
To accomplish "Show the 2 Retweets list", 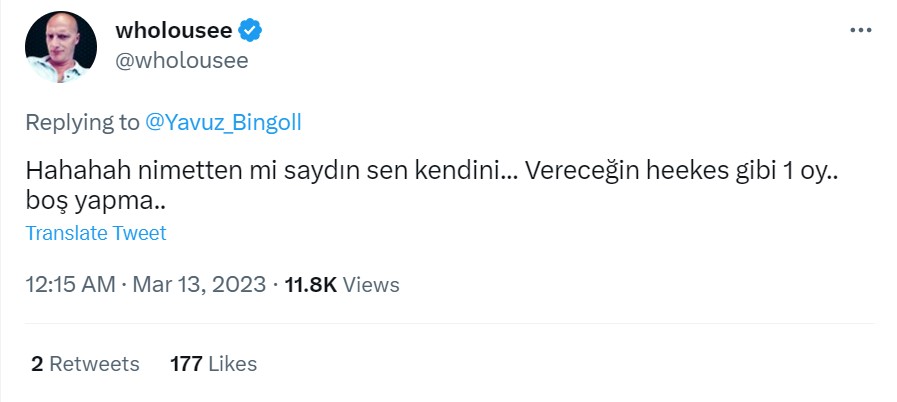I will point(85,364).
